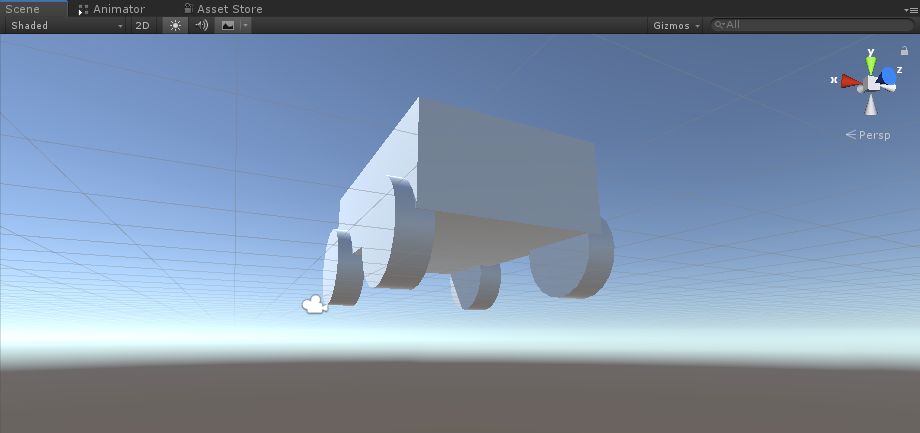Open the Gizmos dropdown
This screenshot has height=433, width=920.
(675, 25)
